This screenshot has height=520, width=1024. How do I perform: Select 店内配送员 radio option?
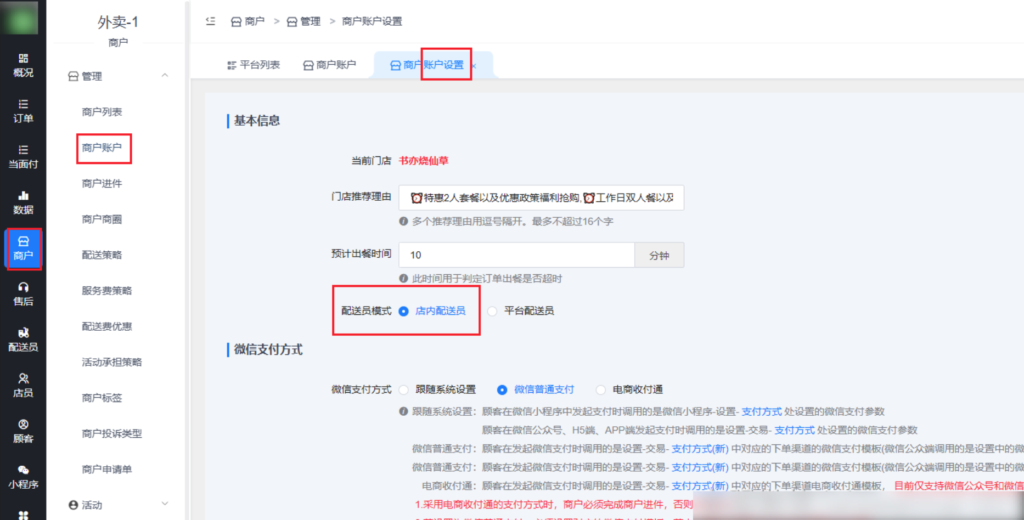404,311
